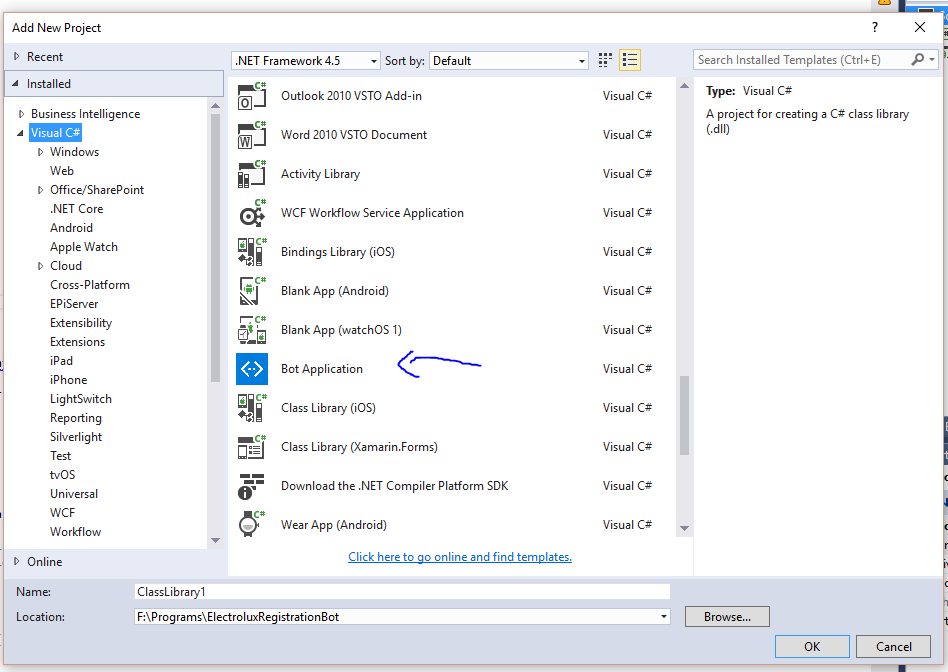The image size is (948, 672).
Task: Click the template list scroll down arrow
Action: 684,529
